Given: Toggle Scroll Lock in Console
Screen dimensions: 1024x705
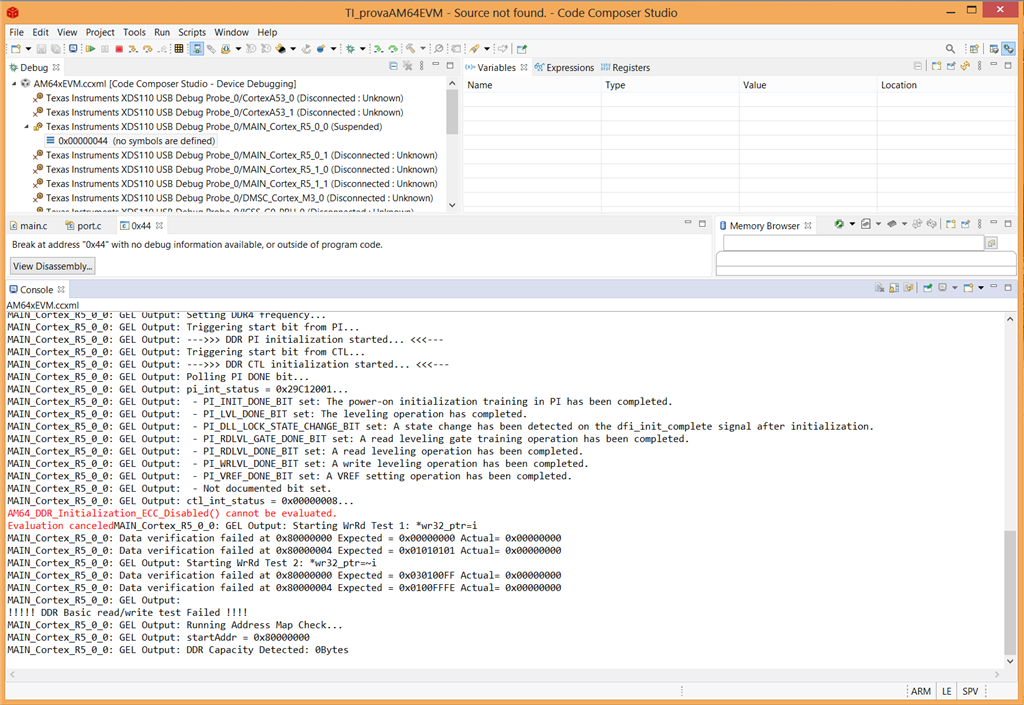Looking at the screenshot, I should coord(894,287).
